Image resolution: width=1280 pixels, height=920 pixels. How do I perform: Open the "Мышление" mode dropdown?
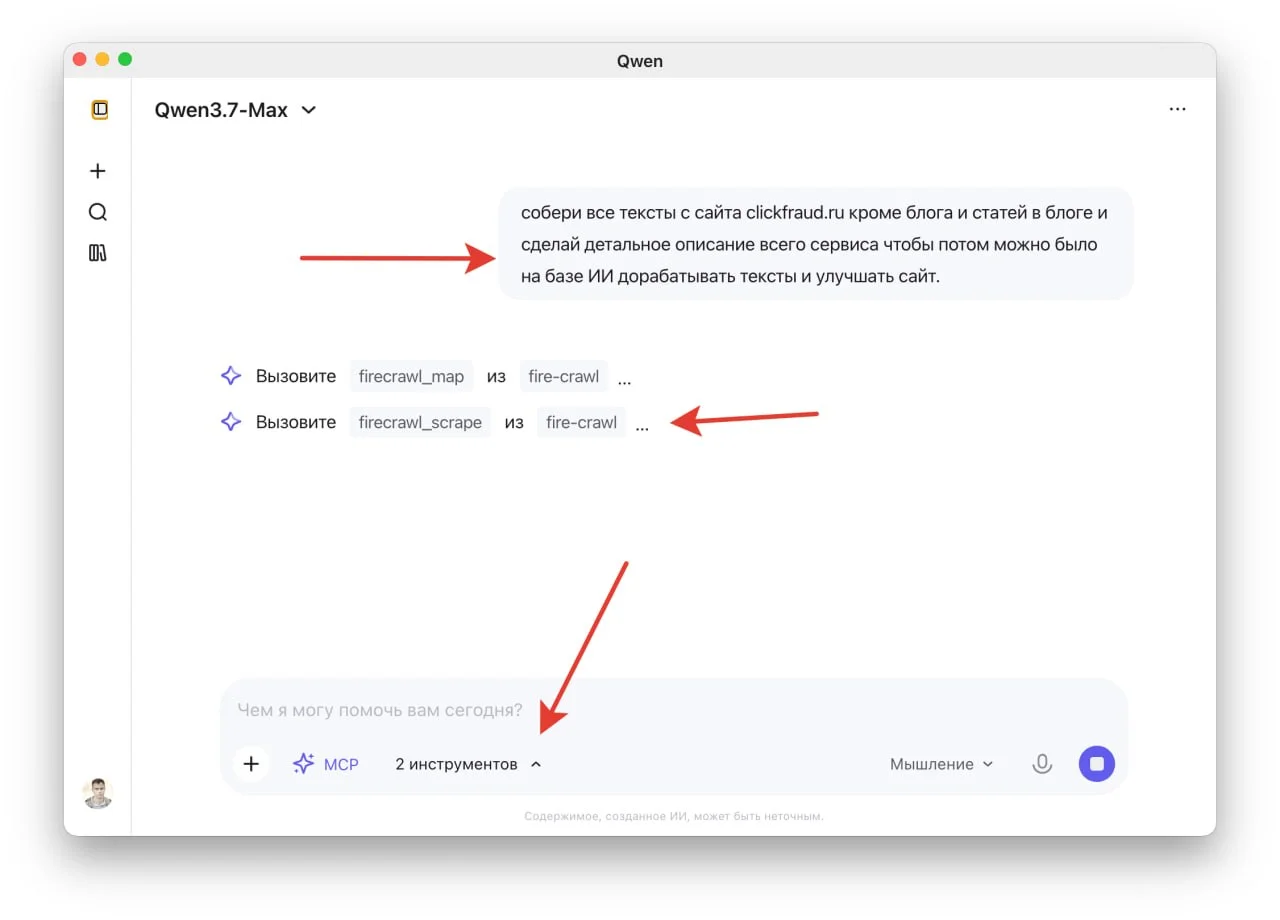[942, 764]
